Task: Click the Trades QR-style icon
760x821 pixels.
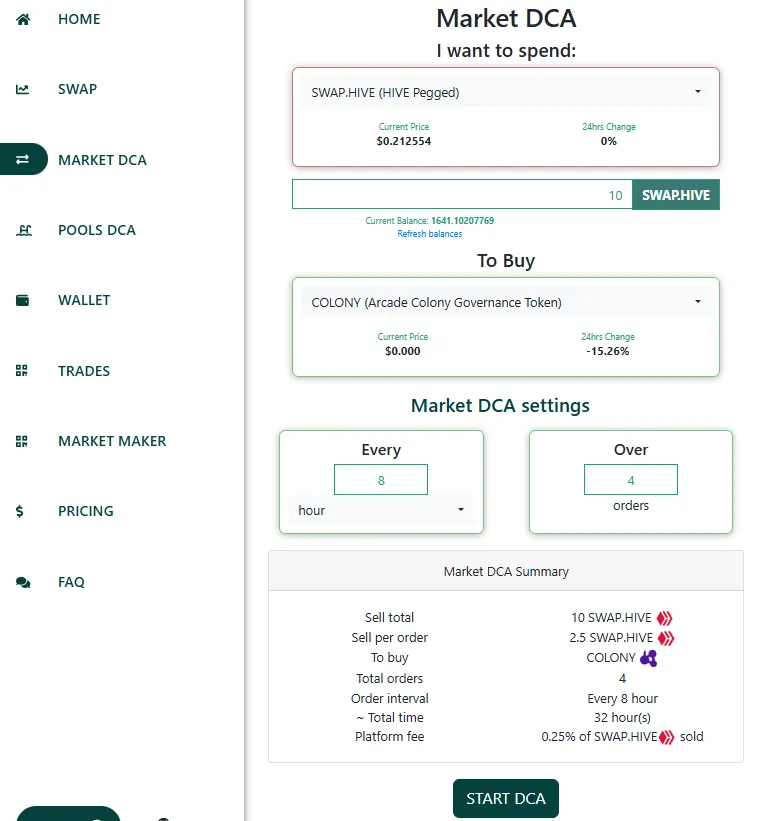Action: tap(21, 371)
